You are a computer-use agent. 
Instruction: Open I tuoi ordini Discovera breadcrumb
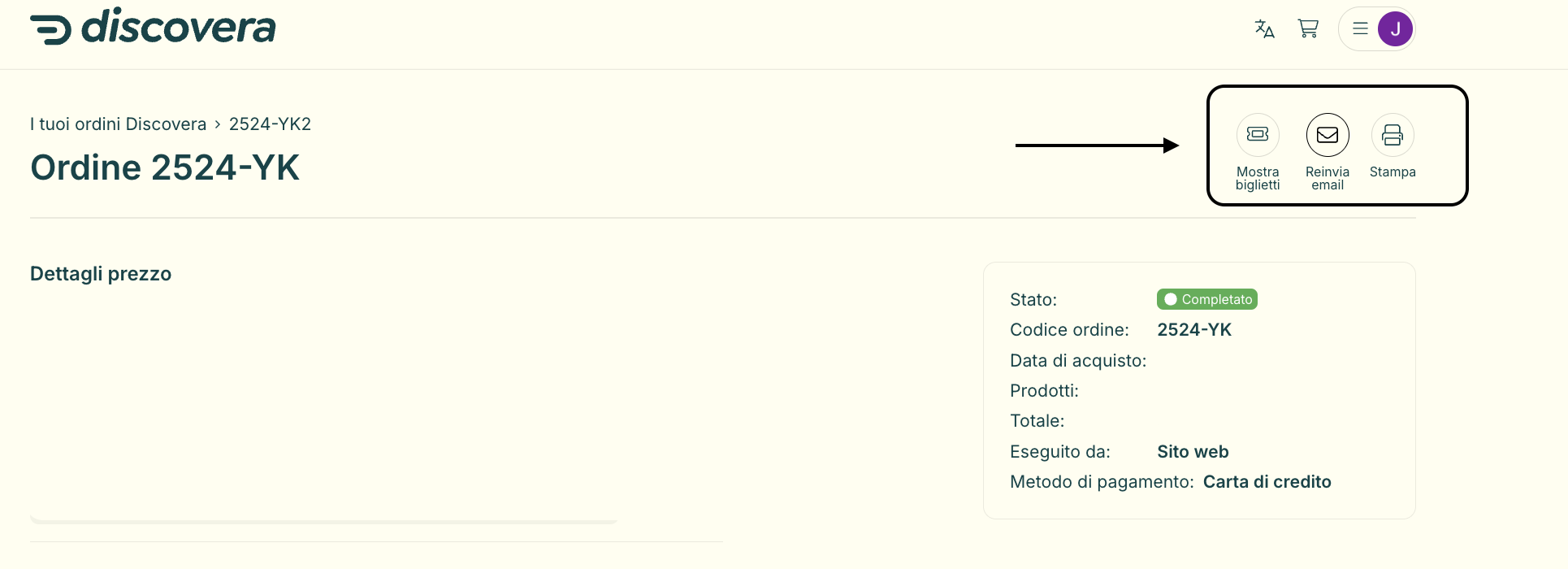[118, 124]
